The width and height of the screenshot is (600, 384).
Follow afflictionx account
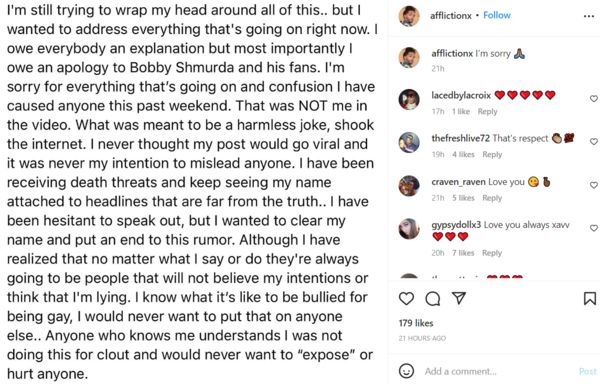(x=497, y=15)
